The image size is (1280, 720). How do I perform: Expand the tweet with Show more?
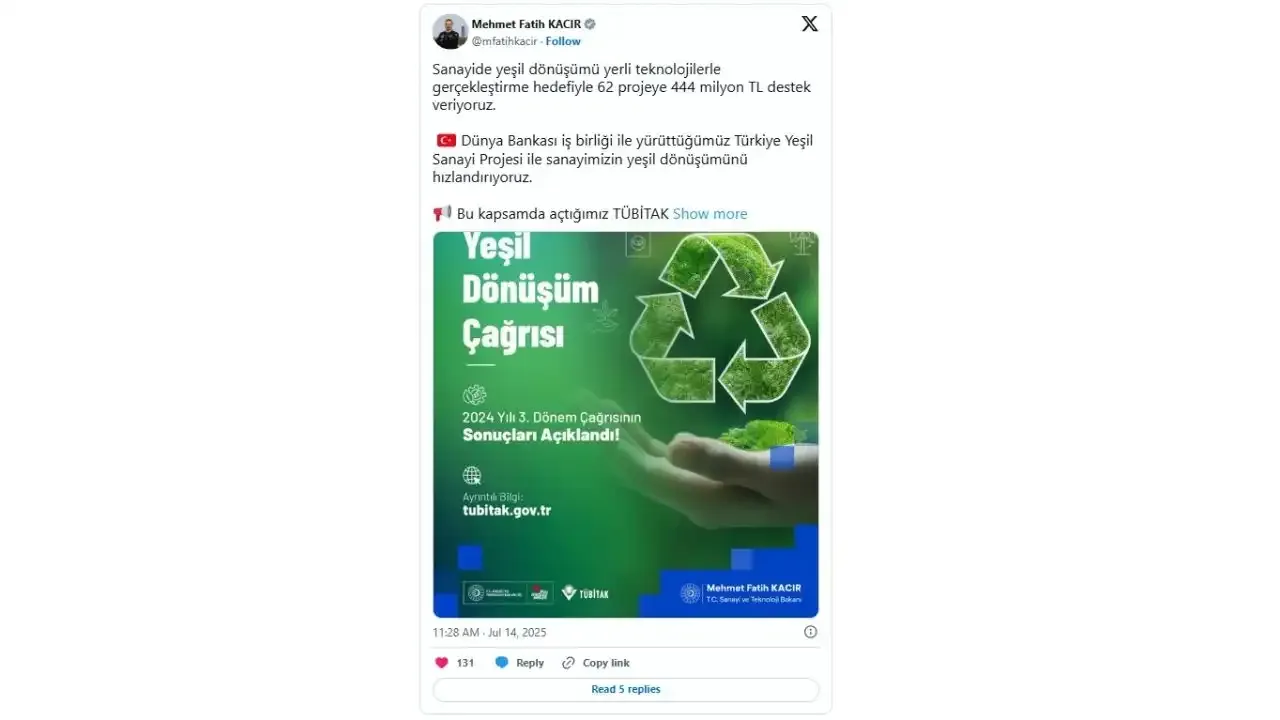coord(710,214)
